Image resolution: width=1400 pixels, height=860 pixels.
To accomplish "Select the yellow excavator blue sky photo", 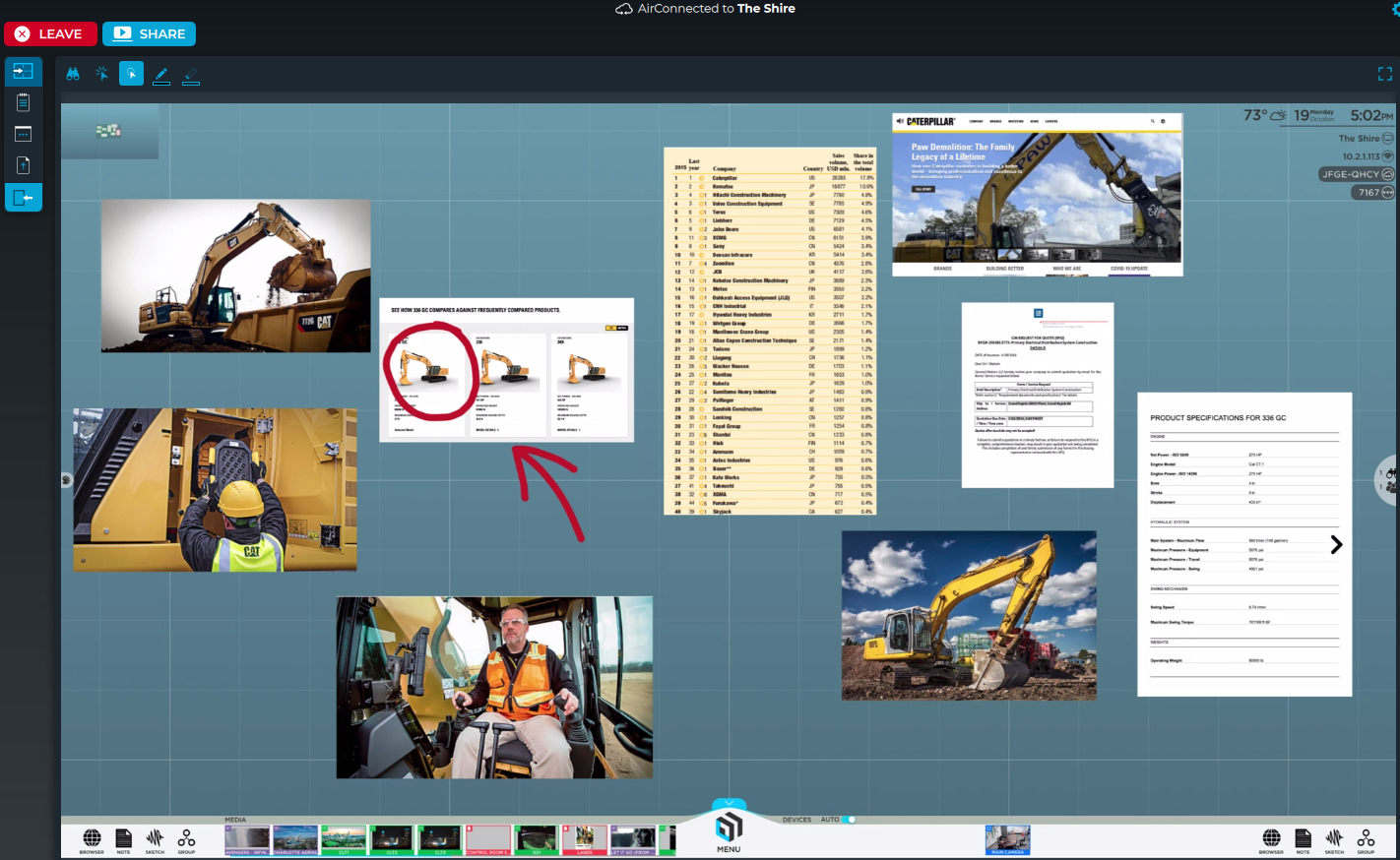I will pyautogui.click(x=969, y=616).
